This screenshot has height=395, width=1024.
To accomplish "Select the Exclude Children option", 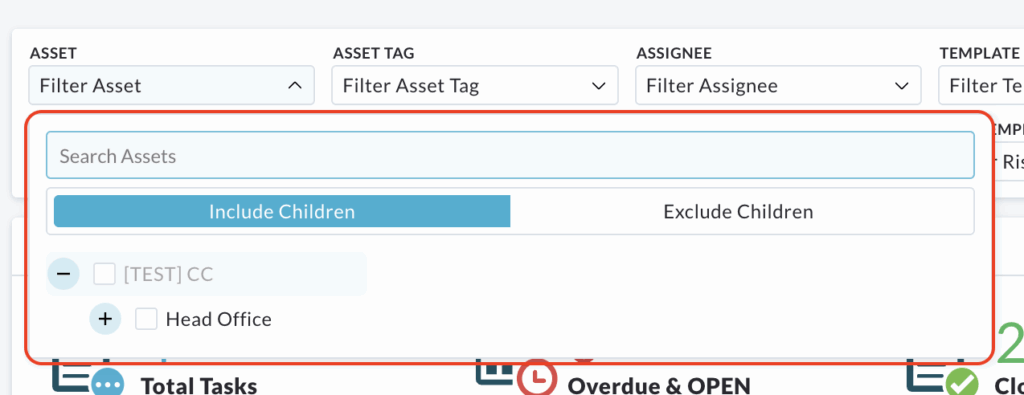I will [738, 212].
